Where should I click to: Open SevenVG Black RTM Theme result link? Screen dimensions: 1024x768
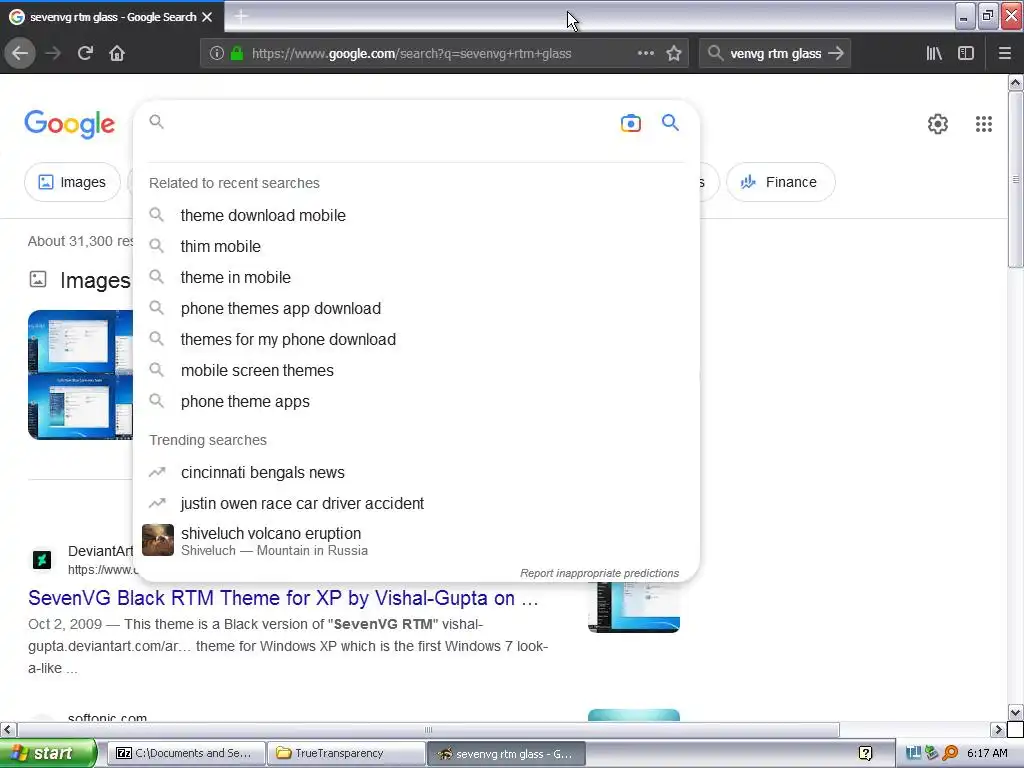283,598
